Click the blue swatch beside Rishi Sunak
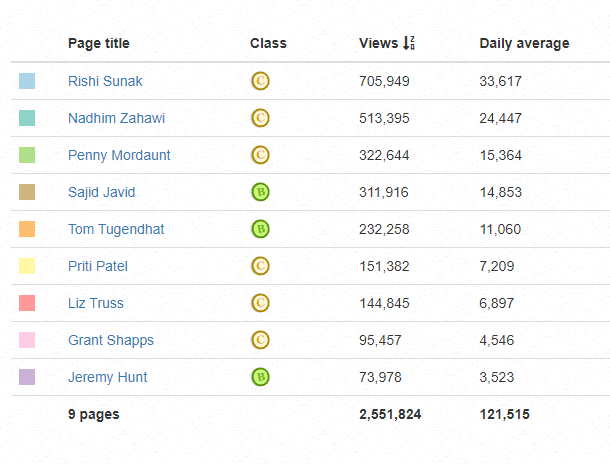 click(x=27, y=81)
